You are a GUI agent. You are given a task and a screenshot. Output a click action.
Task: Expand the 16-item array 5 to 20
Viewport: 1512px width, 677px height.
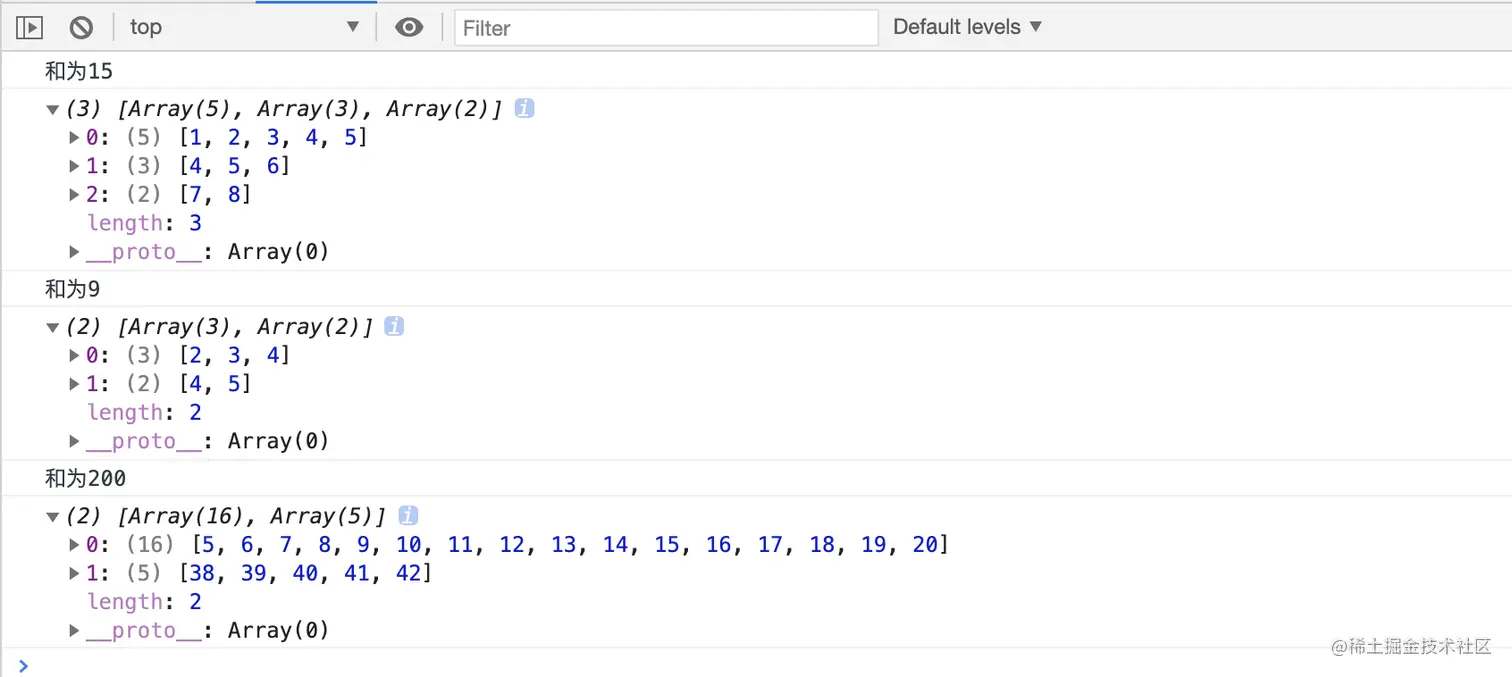coord(74,544)
